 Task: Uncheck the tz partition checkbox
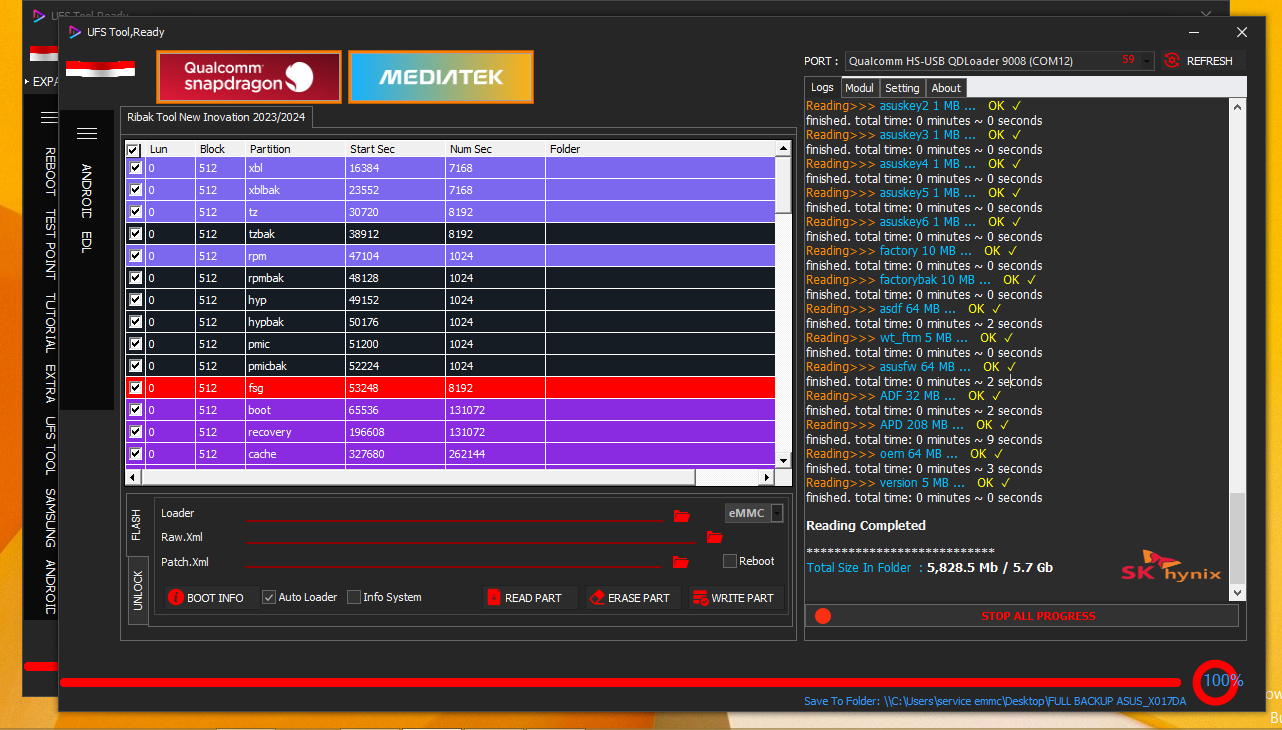coord(135,212)
